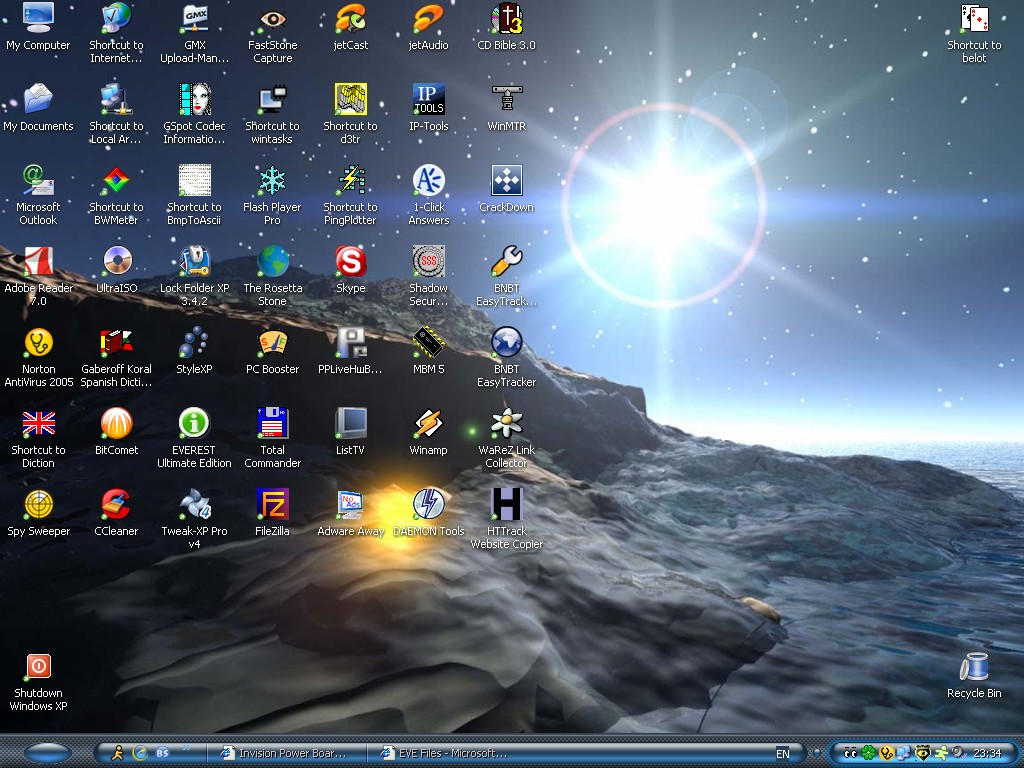
Task: Select the CCleaner icon
Action: (x=116, y=504)
